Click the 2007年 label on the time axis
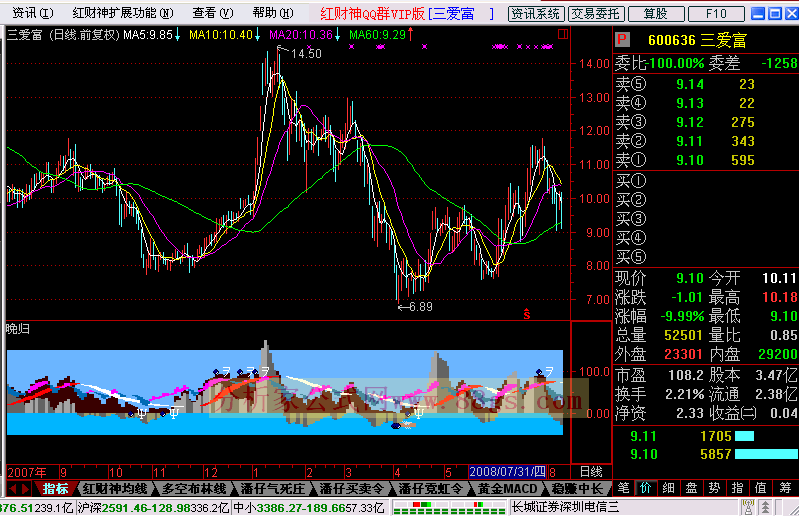799x516 pixels. (27, 472)
